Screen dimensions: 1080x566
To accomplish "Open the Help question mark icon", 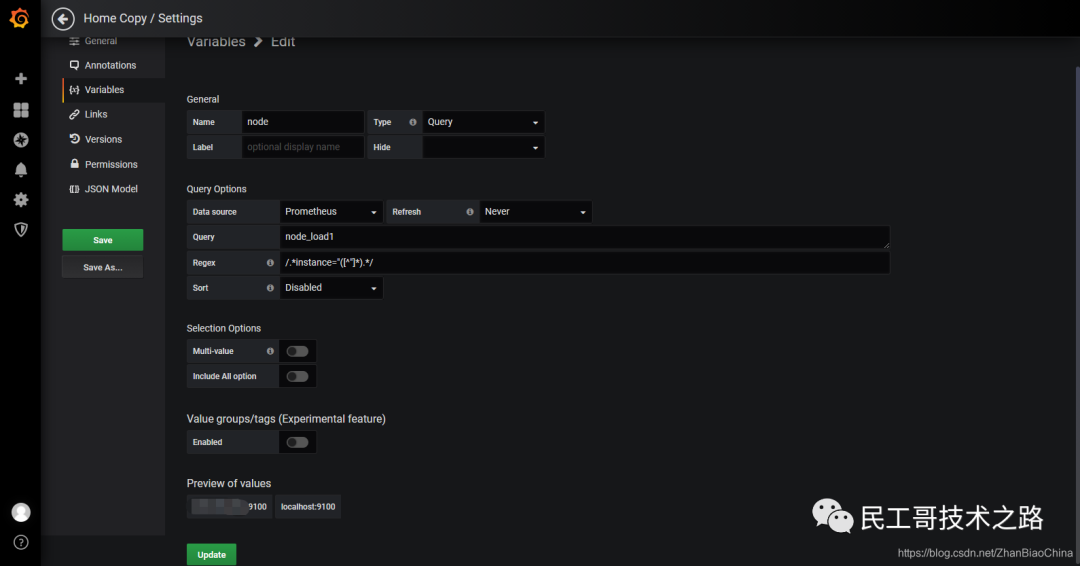I will (21, 543).
